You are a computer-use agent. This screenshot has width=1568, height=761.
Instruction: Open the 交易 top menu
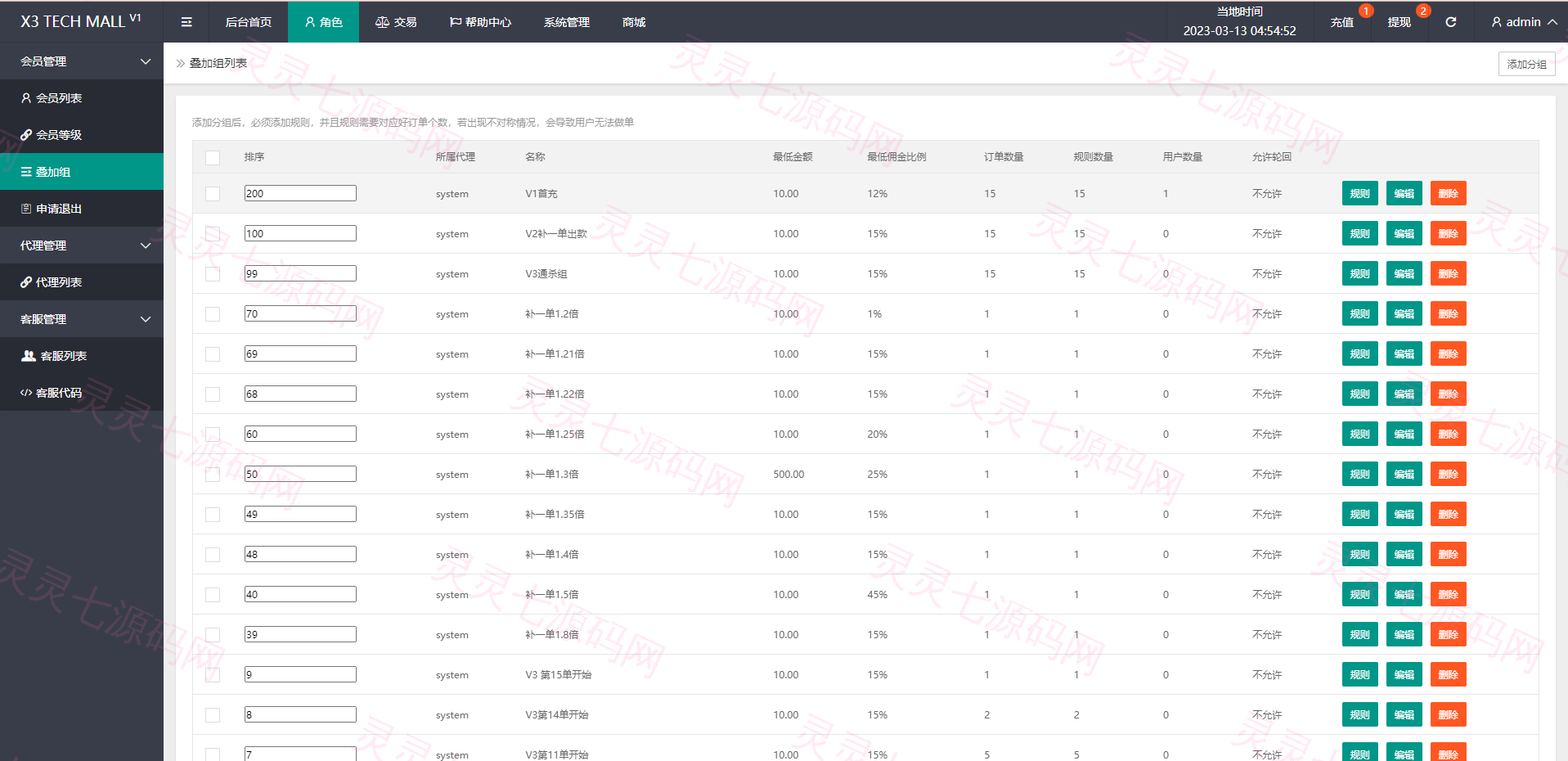tap(396, 22)
